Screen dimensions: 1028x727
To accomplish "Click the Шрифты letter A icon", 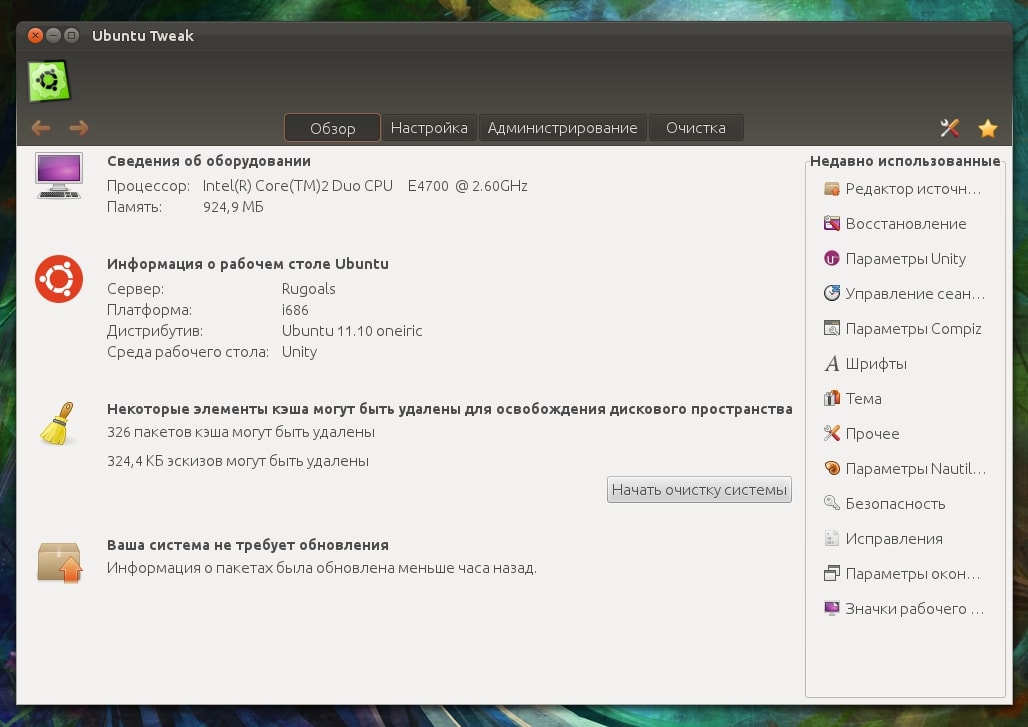I will [831, 363].
